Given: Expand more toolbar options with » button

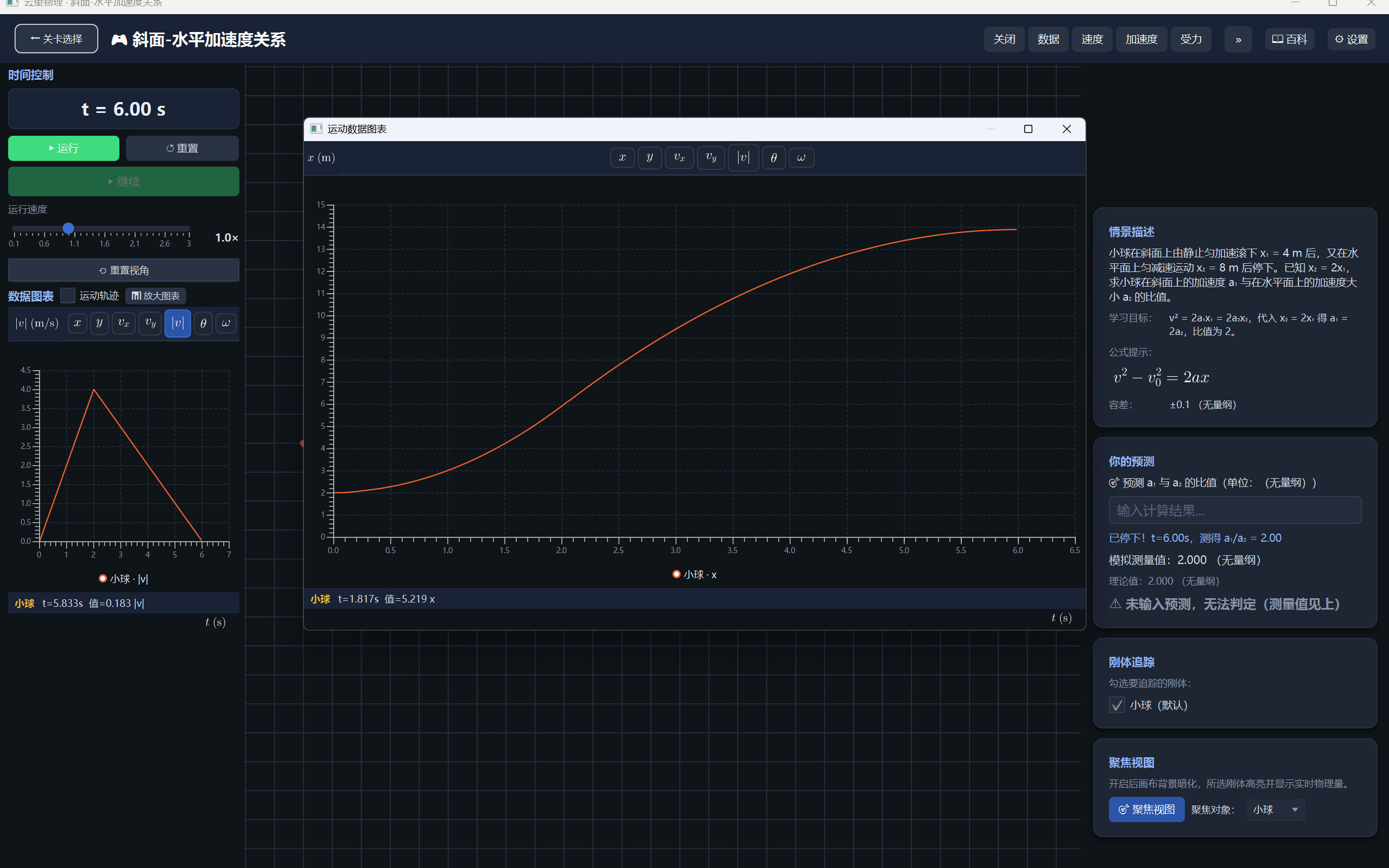Looking at the screenshot, I should [1238, 40].
